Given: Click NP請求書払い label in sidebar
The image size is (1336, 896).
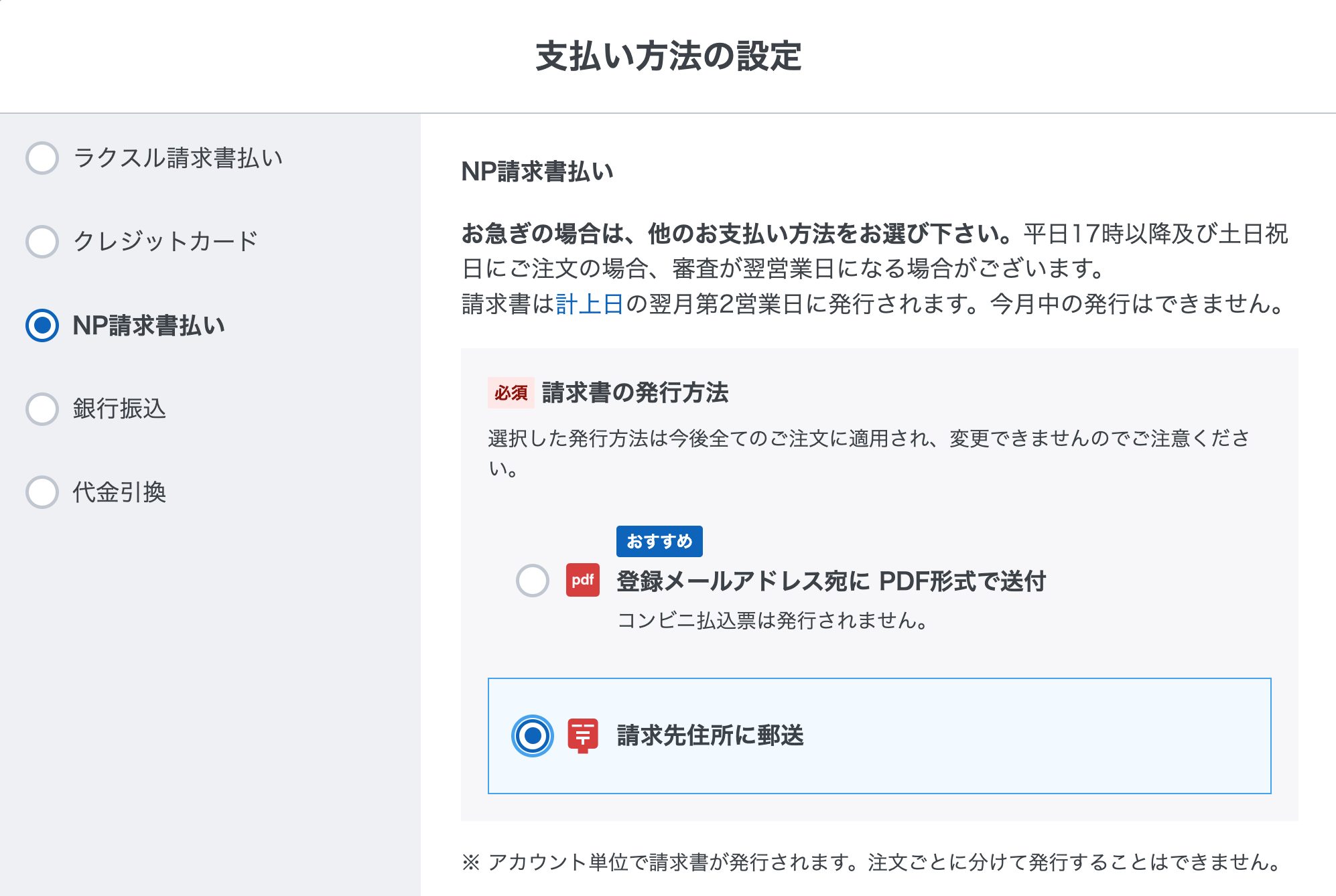Looking at the screenshot, I should [x=149, y=325].
